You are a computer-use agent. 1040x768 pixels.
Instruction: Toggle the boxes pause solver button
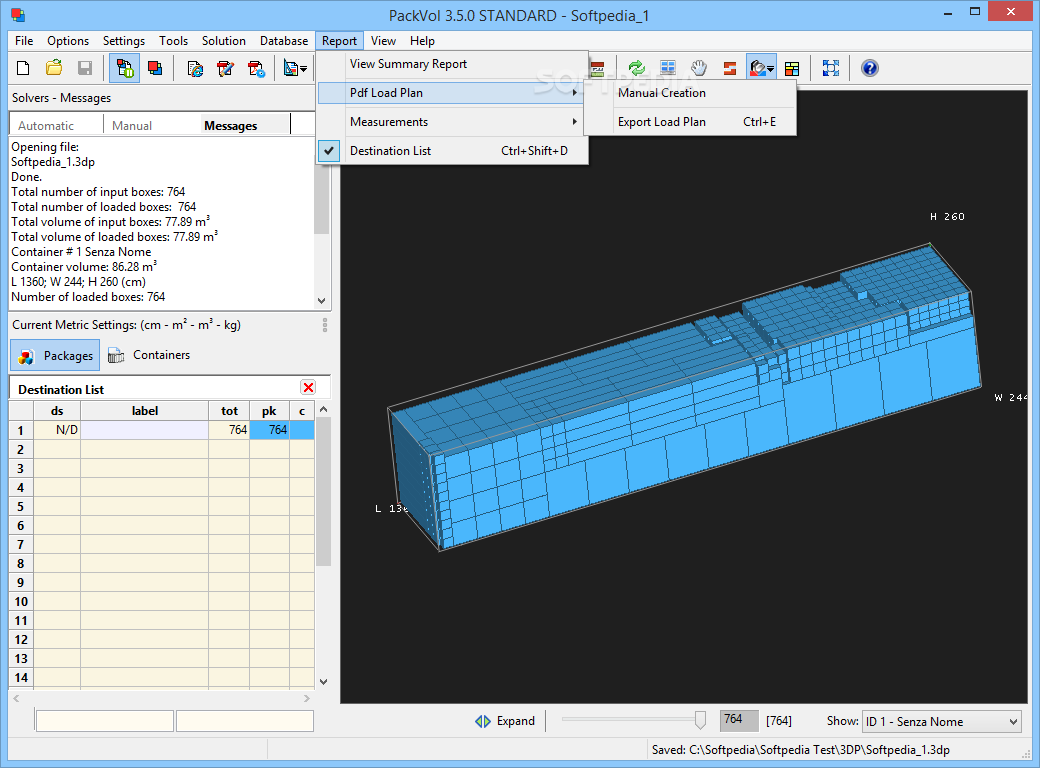tap(125, 68)
